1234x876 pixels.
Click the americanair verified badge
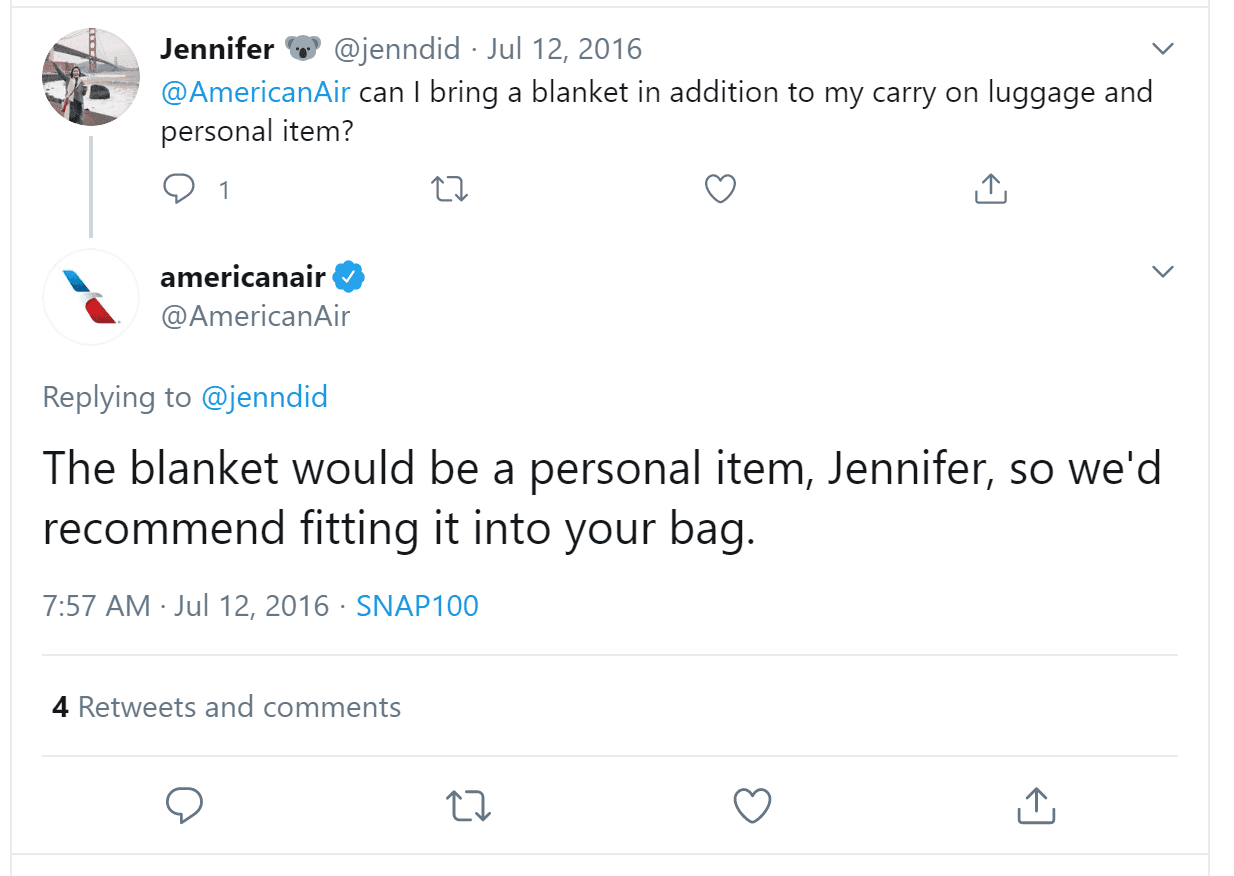click(349, 276)
